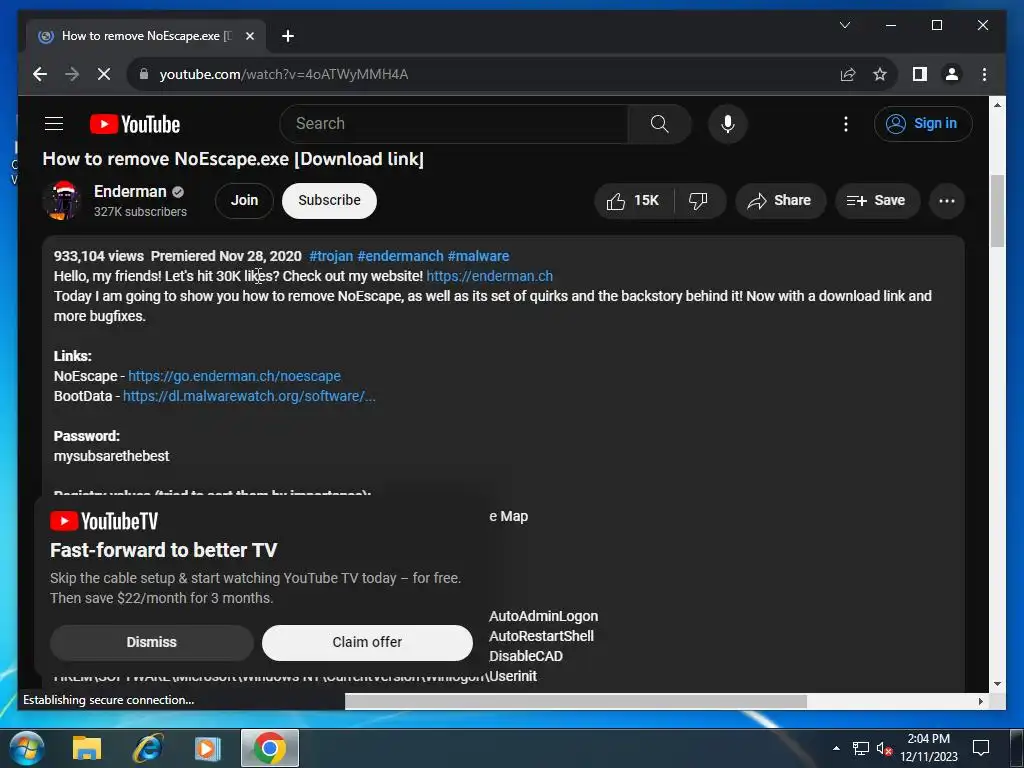Visit the https://enderman.ch website link
This screenshot has width=1024, height=768.
point(490,276)
